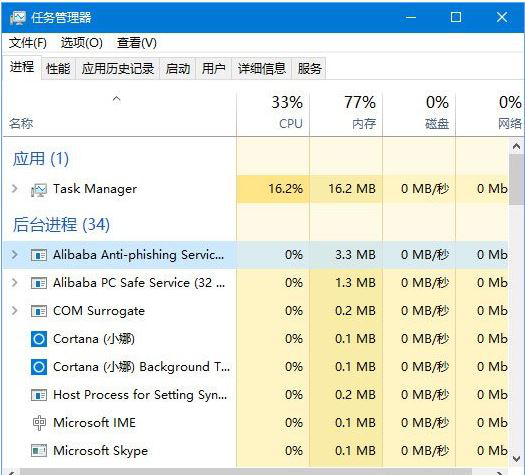
Task: Select Cortana (小娜) Background T... name
Action: (141, 367)
